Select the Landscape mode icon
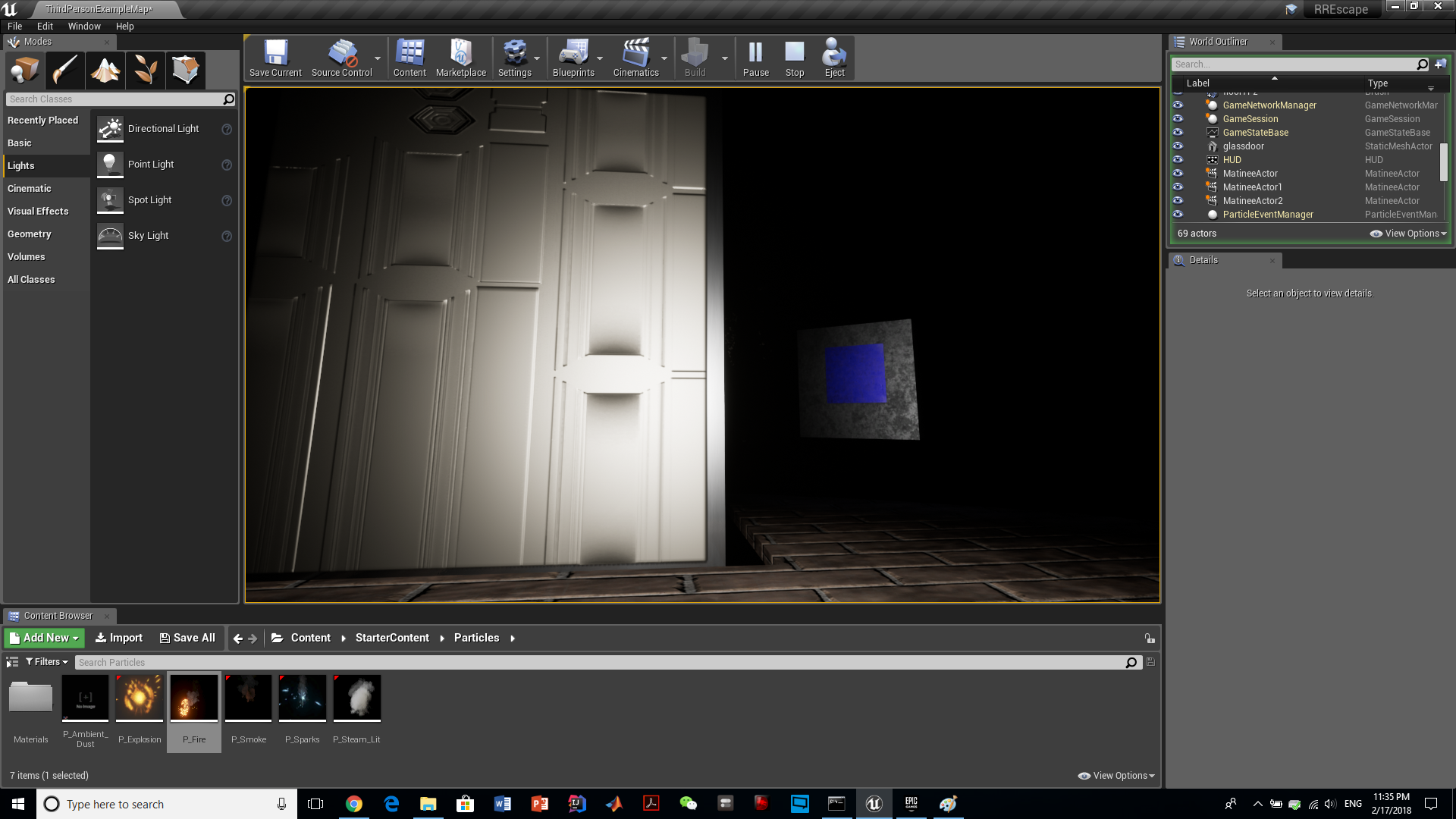The image size is (1456, 819). pyautogui.click(x=105, y=71)
